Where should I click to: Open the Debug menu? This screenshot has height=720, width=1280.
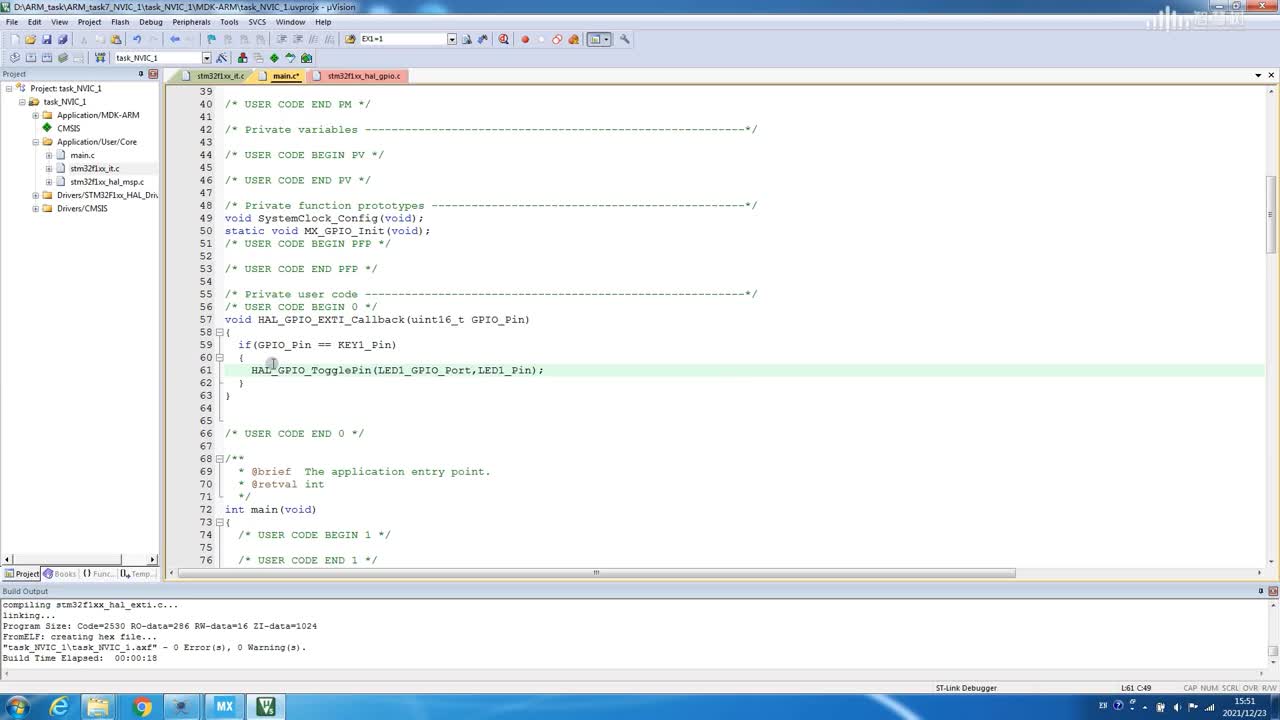click(151, 21)
